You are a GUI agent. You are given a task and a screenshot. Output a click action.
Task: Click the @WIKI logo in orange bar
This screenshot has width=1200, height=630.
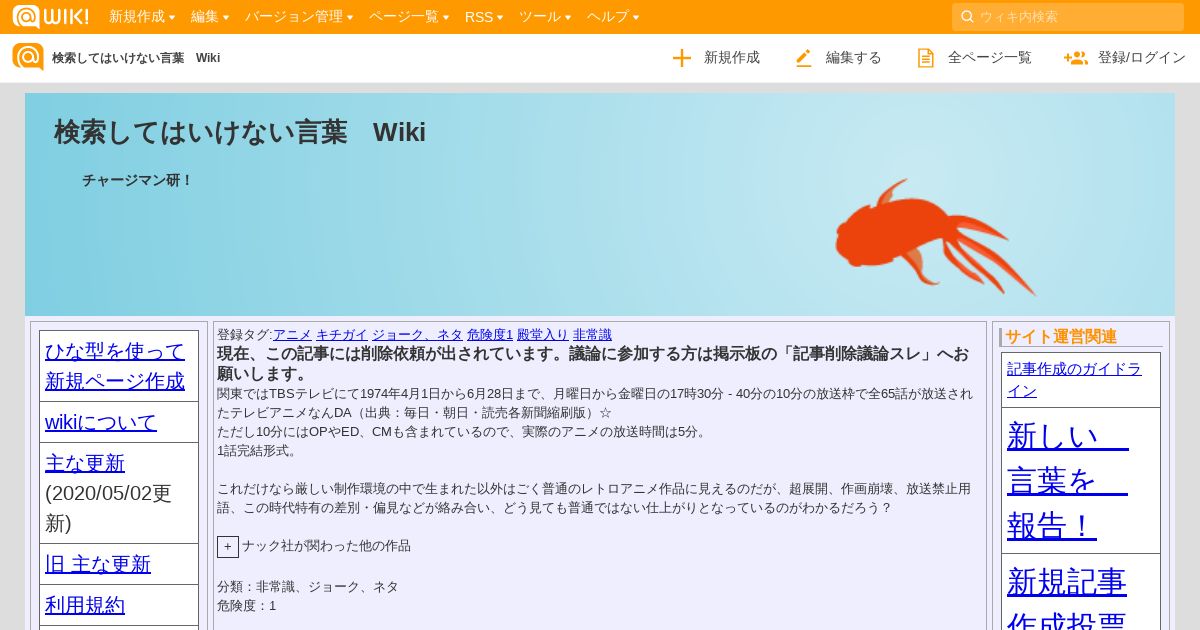pyautogui.click(x=50, y=16)
